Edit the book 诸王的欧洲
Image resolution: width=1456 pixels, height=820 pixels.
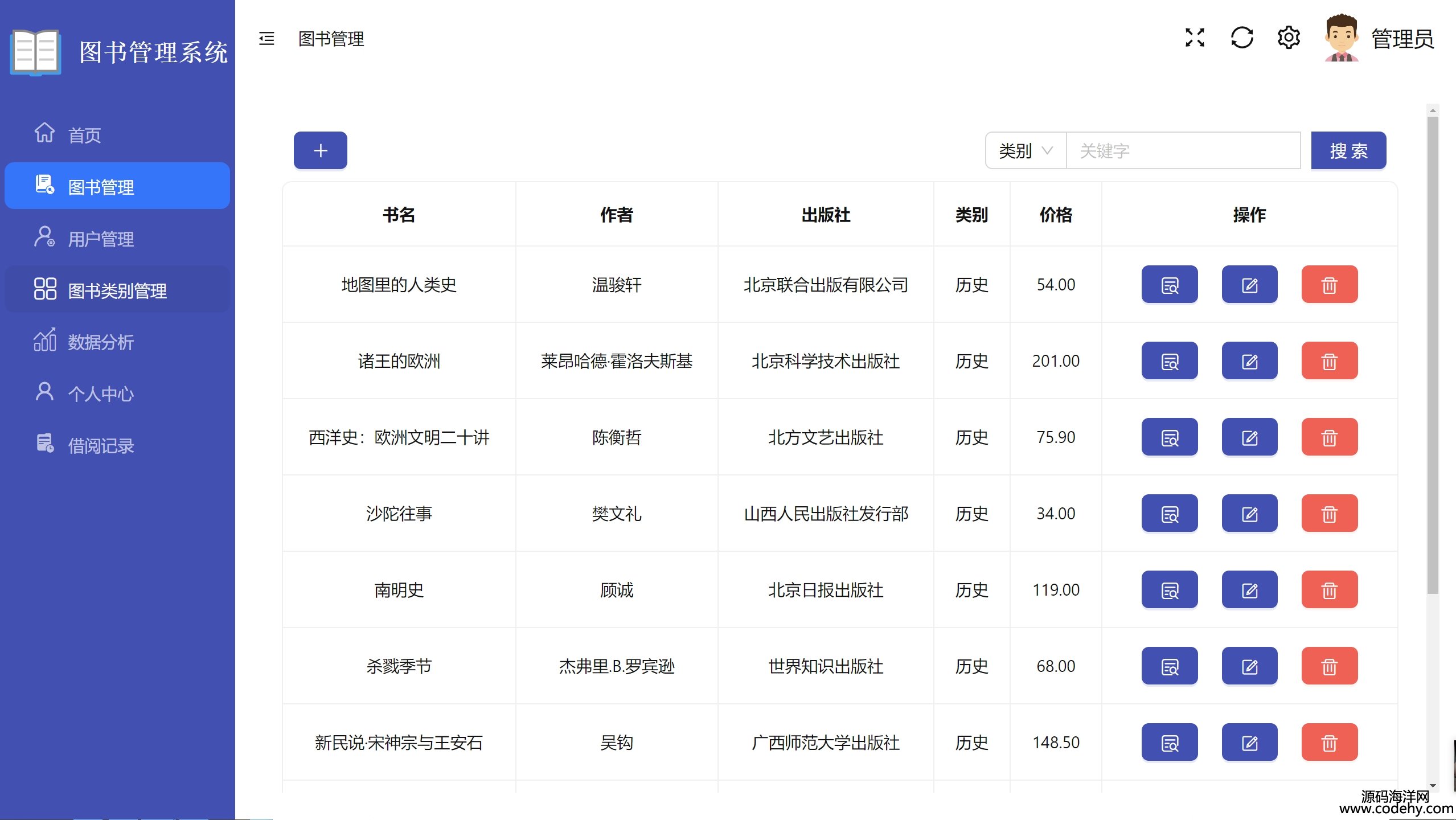click(x=1249, y=360)
